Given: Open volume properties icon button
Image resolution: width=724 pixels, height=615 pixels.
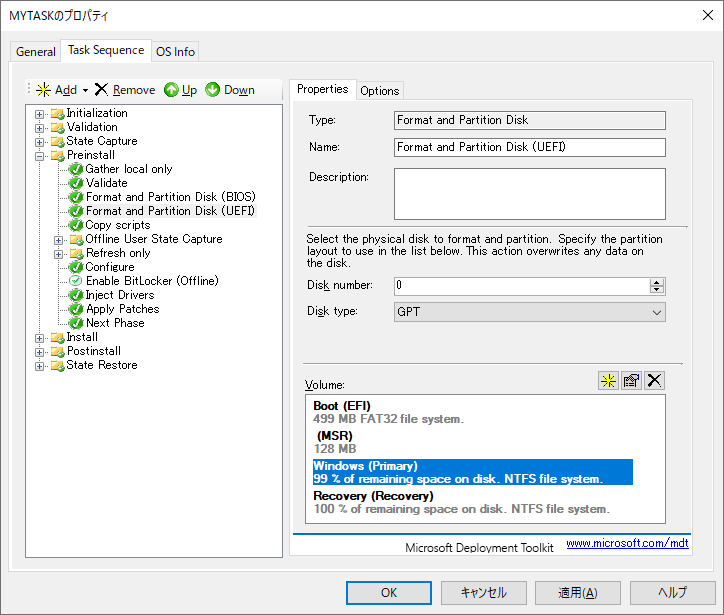Looking at the screenshot, I should (631, 381).
